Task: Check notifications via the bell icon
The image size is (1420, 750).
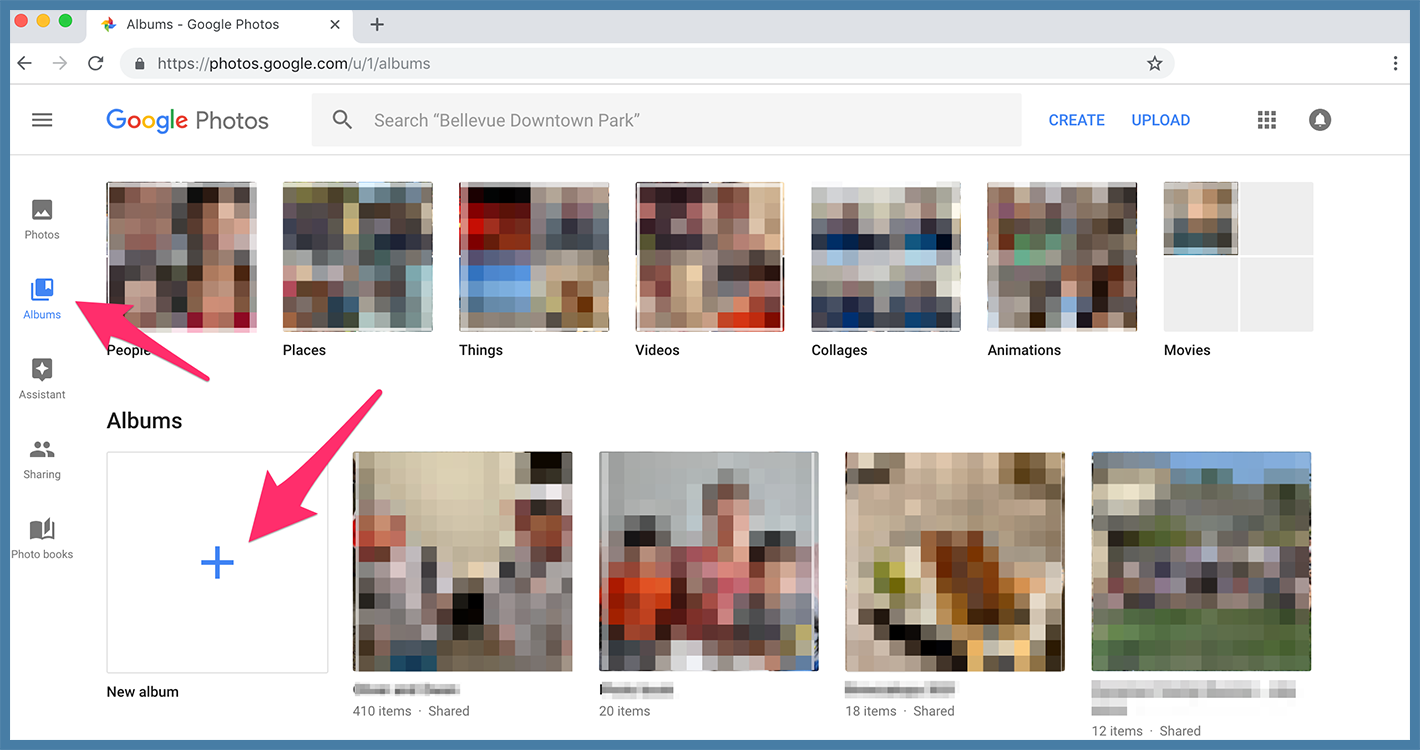Action: [x=1320, y=119]
